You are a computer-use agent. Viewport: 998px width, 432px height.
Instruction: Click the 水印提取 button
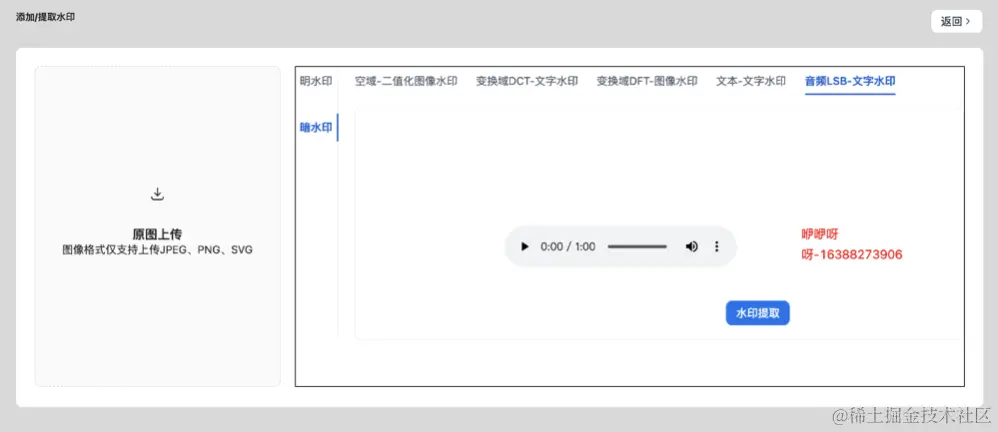(757, 313)
